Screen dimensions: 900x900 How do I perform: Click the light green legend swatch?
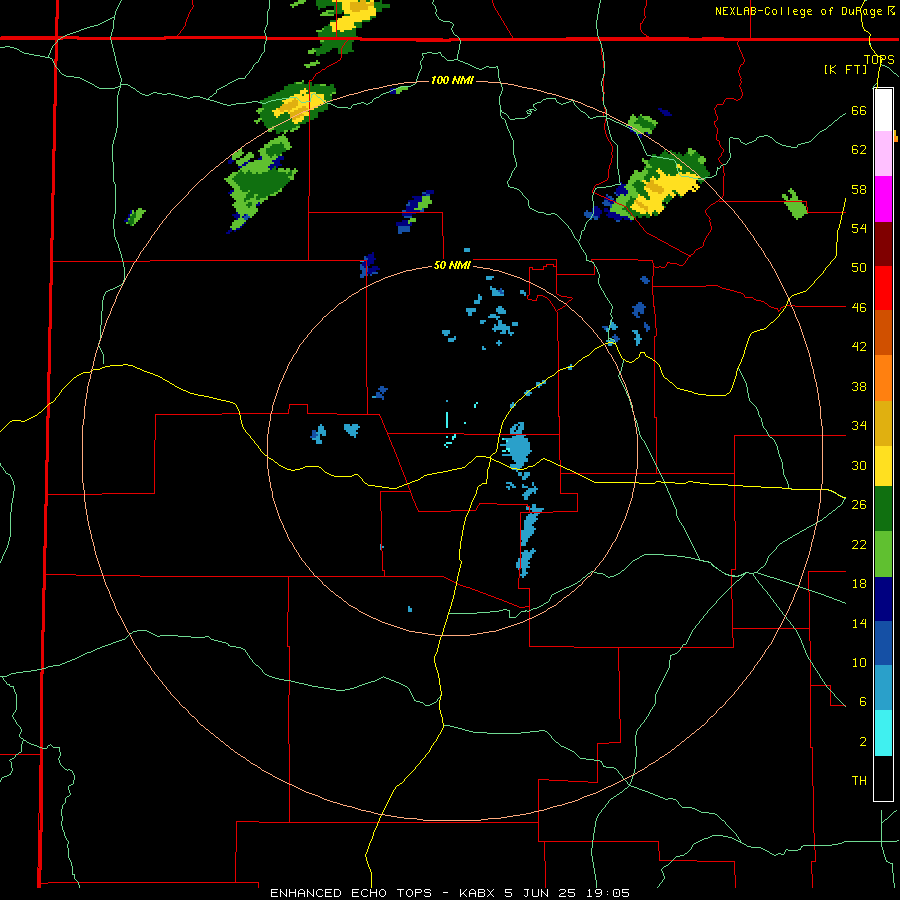(x=883, y=554)
